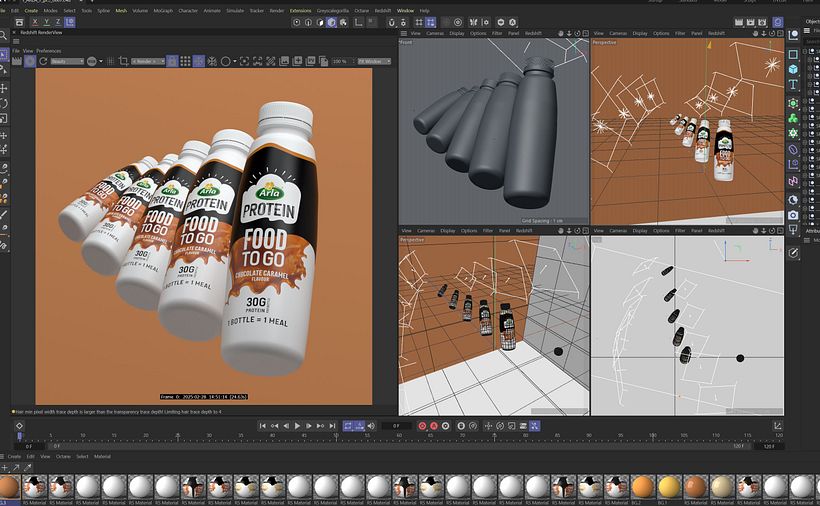This screenshot has width=820, height=506.
Task: Click frame 60 on the timeline ruler
Action: click(399, 435)
